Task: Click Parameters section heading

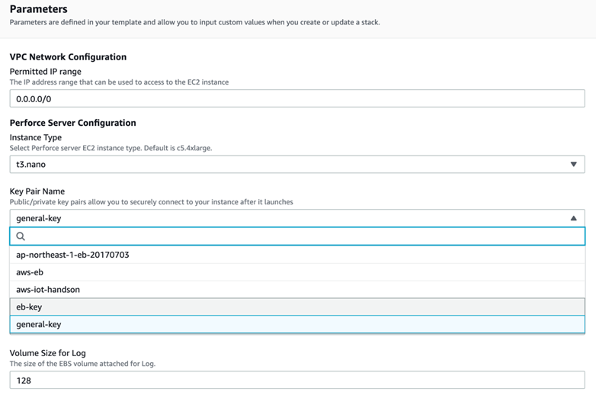Action: (38, 9)
